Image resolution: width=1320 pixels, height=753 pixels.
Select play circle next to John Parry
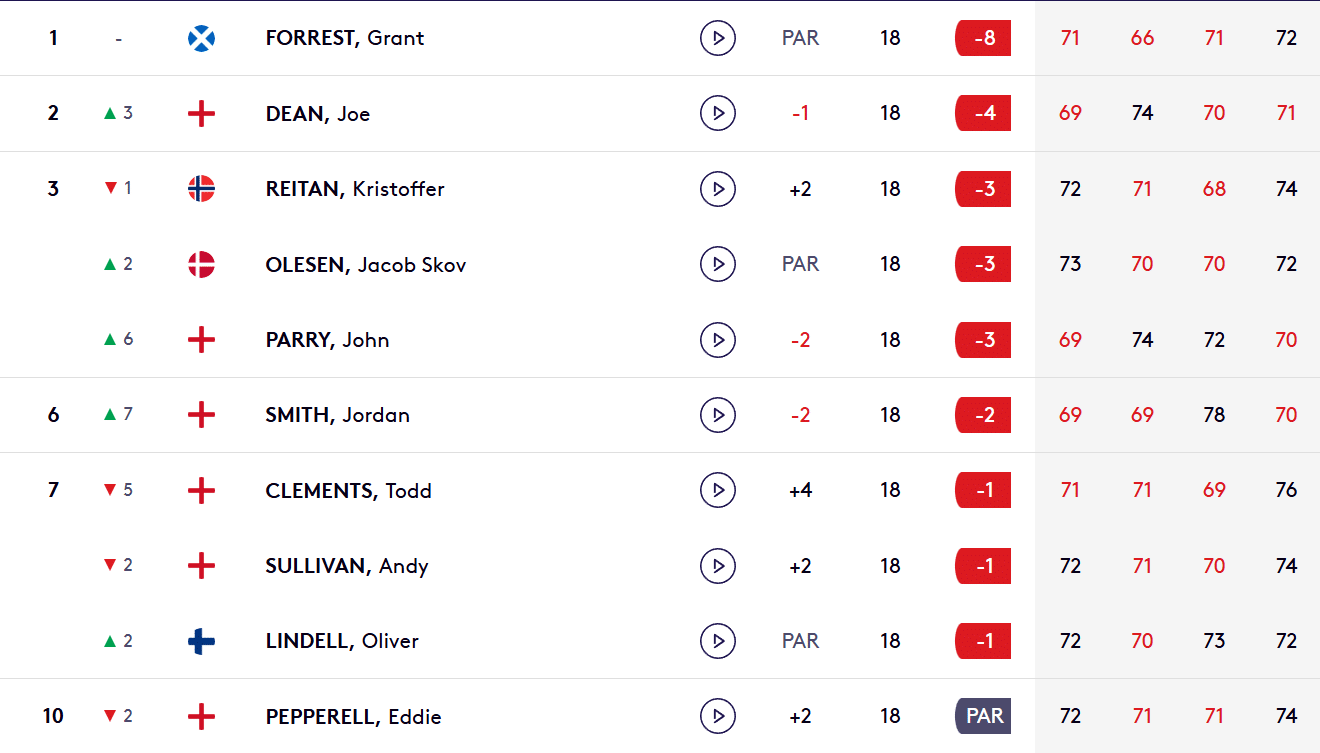point(718,340)
